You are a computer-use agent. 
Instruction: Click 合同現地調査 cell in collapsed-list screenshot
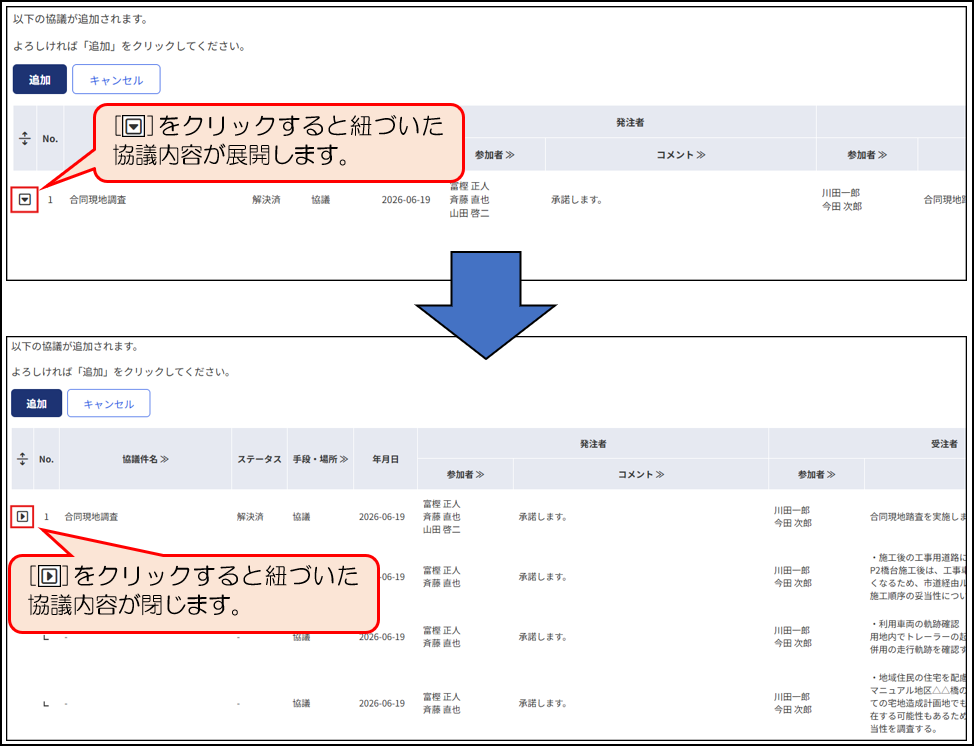point(98,200)
